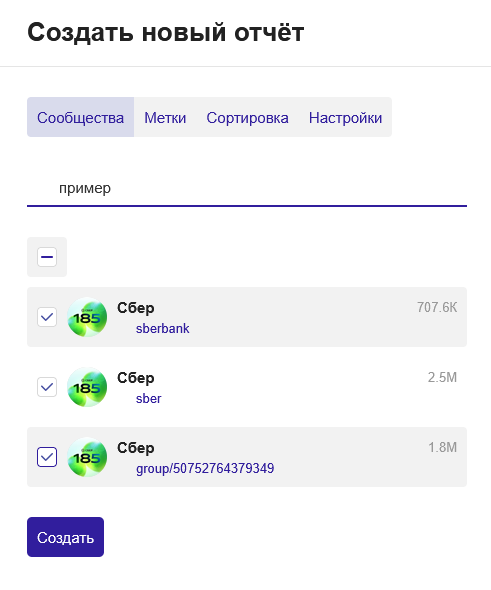The width and height of the screenshot is (491, 590).
Task: Click the Сбер avatar in the sber row
Action: [x=87, y=387]
